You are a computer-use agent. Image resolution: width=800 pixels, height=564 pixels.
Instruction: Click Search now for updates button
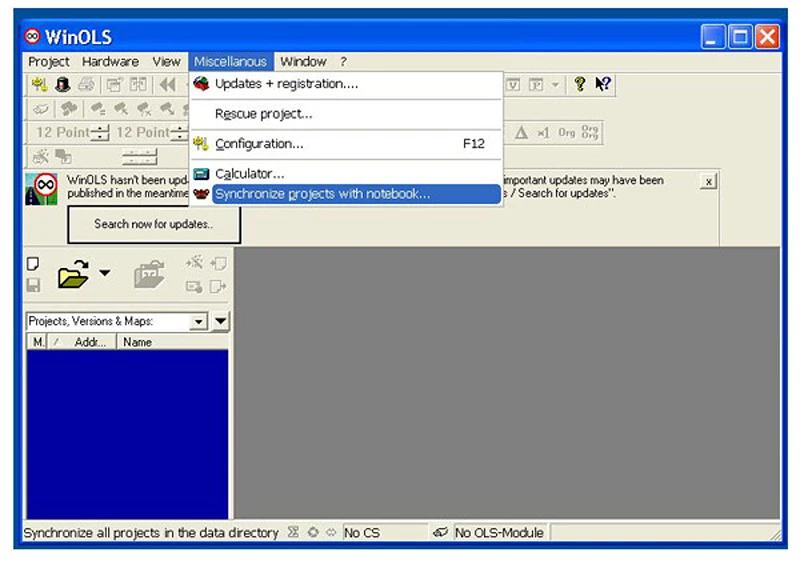154,225
